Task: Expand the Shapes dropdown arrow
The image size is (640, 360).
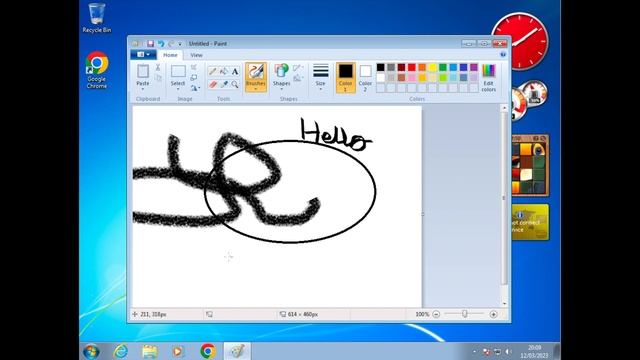Action: pos(281,89)
